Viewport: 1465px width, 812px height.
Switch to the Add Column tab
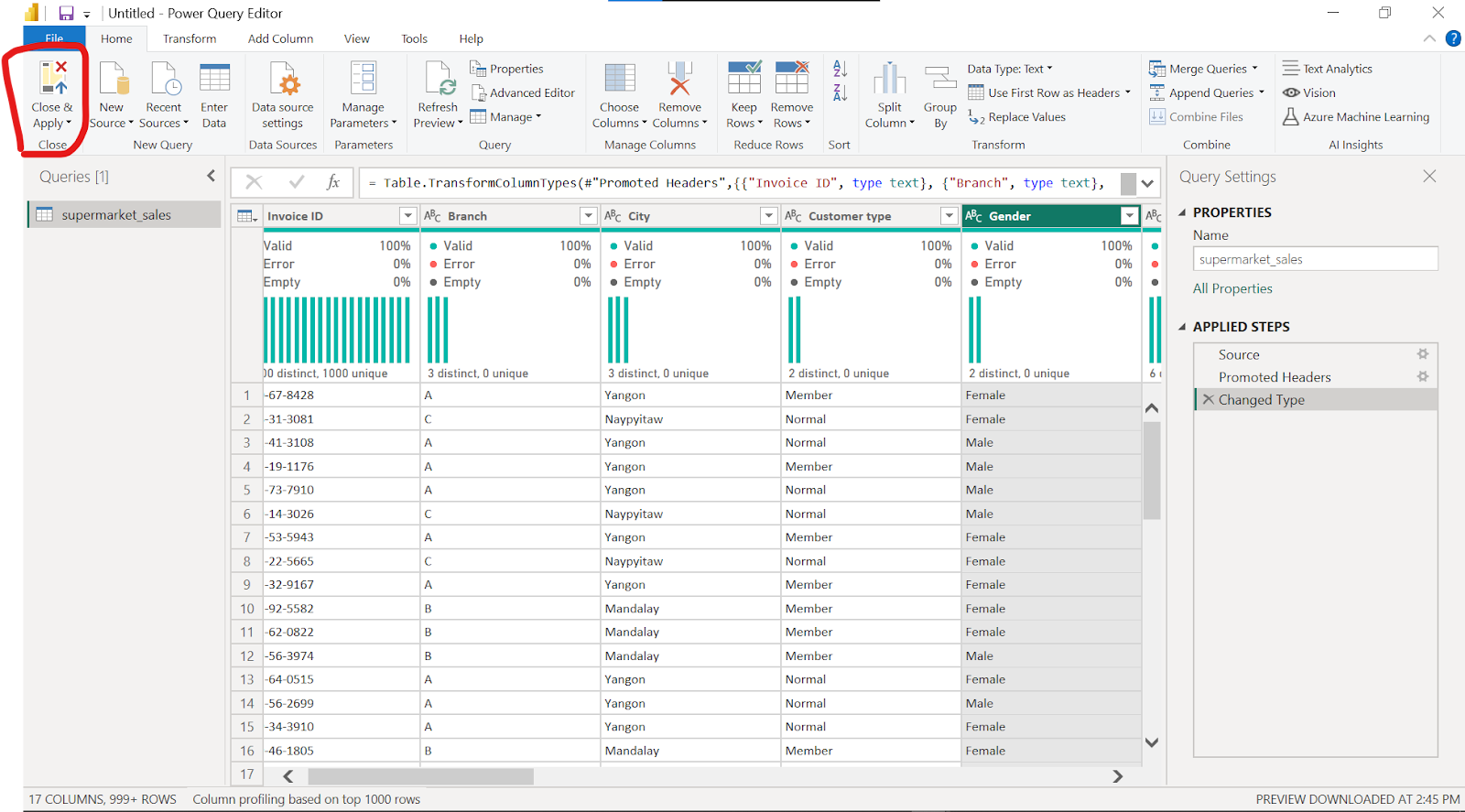coord(280,38)
